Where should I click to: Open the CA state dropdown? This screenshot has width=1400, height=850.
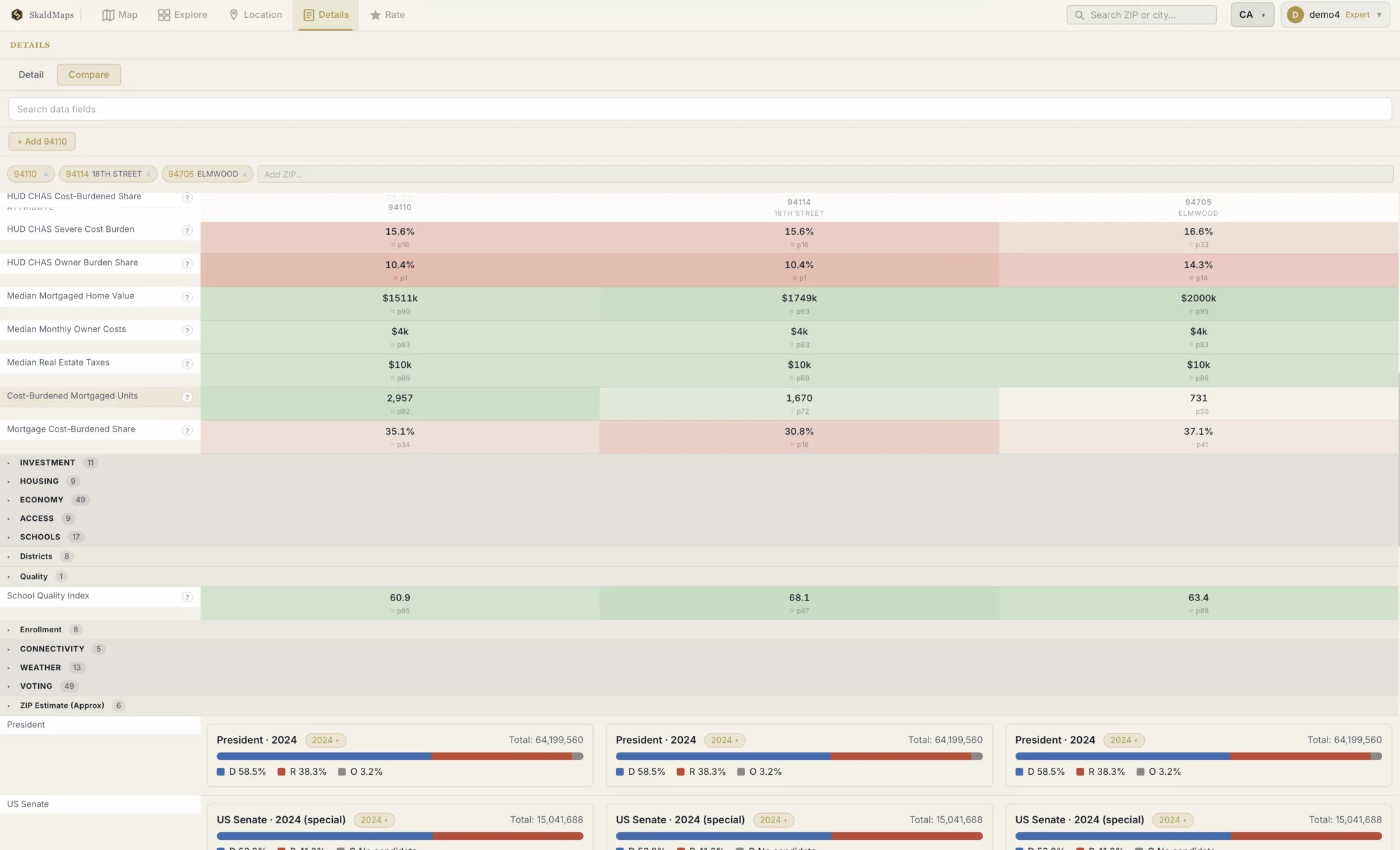[1252, 15]
